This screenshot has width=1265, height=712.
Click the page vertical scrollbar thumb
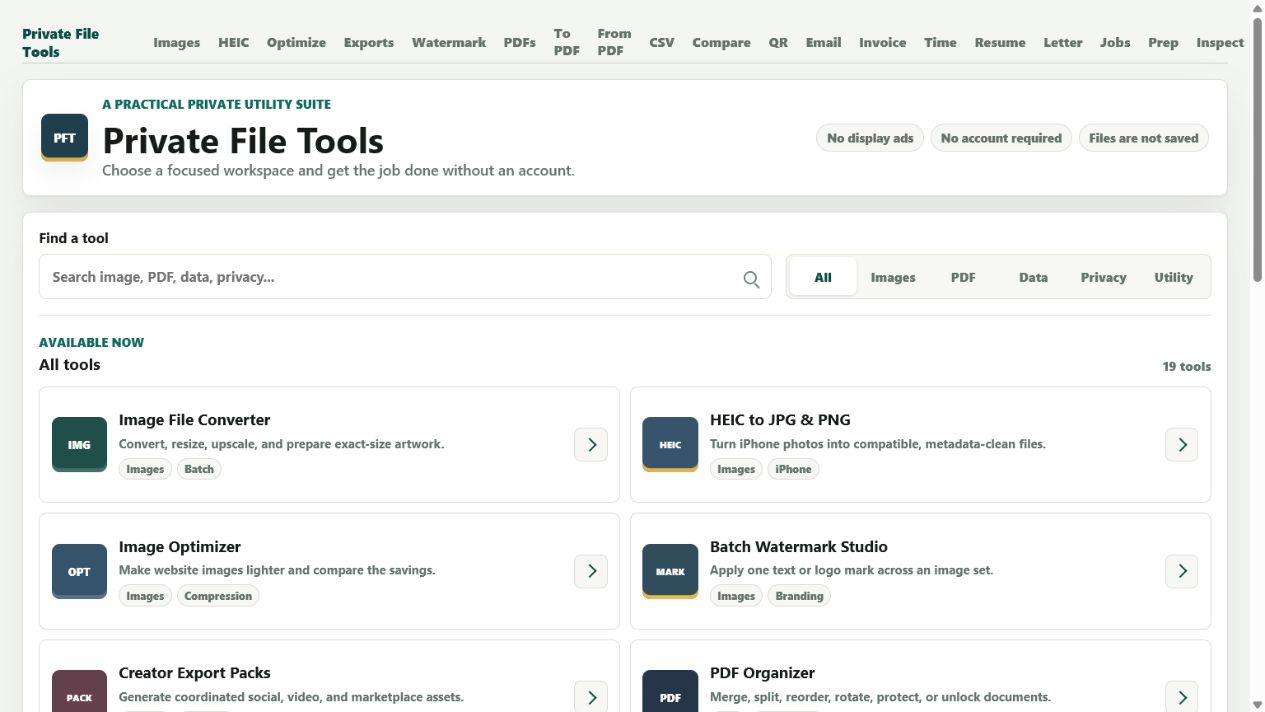pos(1257,149)
